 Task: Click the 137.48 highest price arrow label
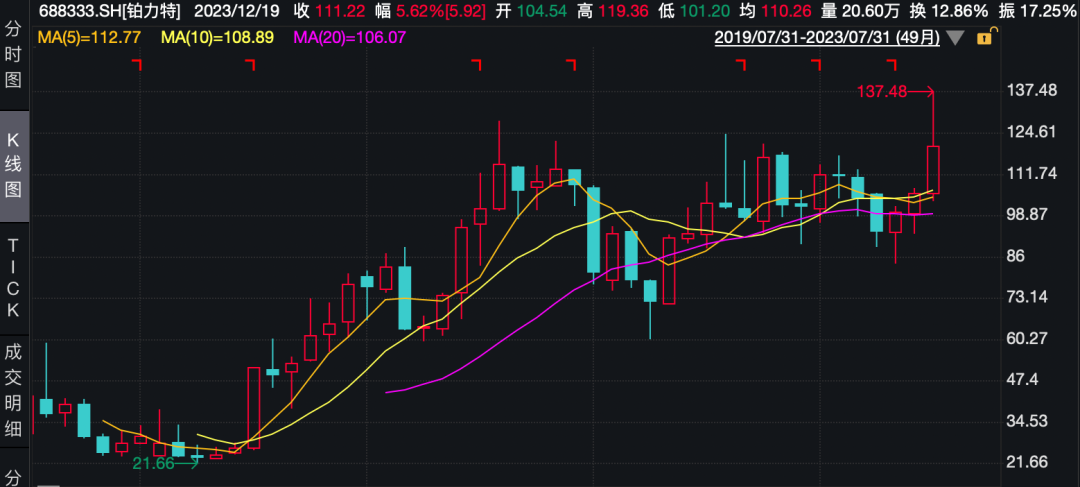tap(883, 92)
